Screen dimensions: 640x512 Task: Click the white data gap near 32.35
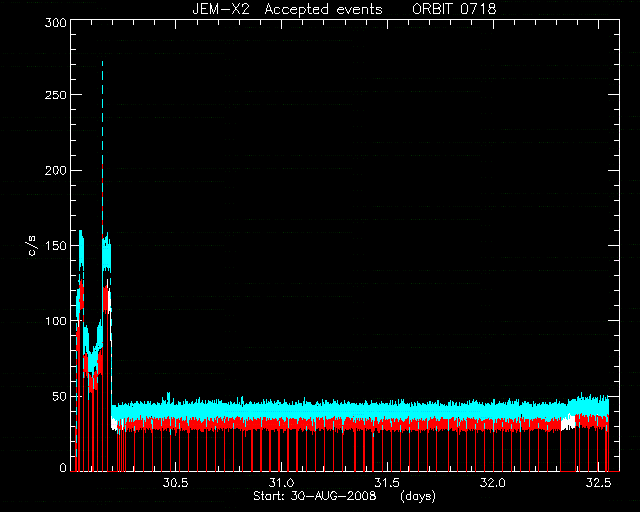(x=568, y=423)
